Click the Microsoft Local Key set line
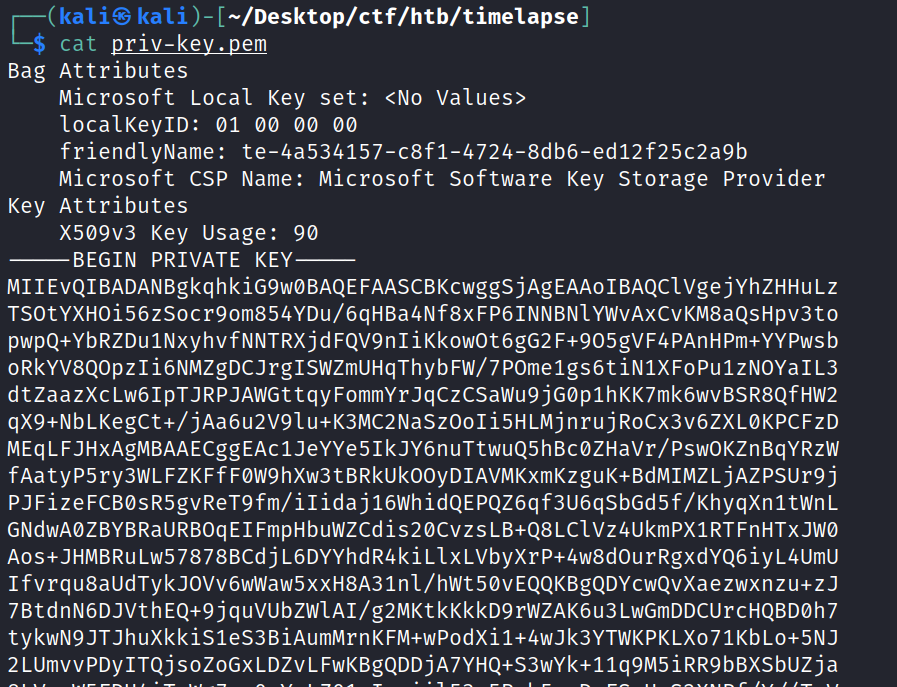The width and height of the screenshot is (897, 687). [x=292, y=98]
